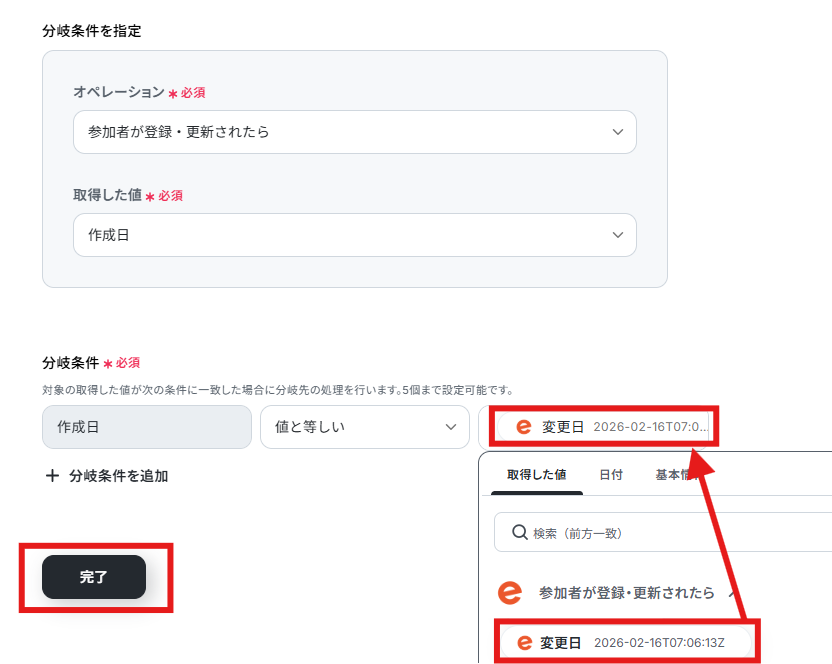Collapse the 参加者が登録・更新されたら section
The image size is (832, 664).
tap(733, 593)
